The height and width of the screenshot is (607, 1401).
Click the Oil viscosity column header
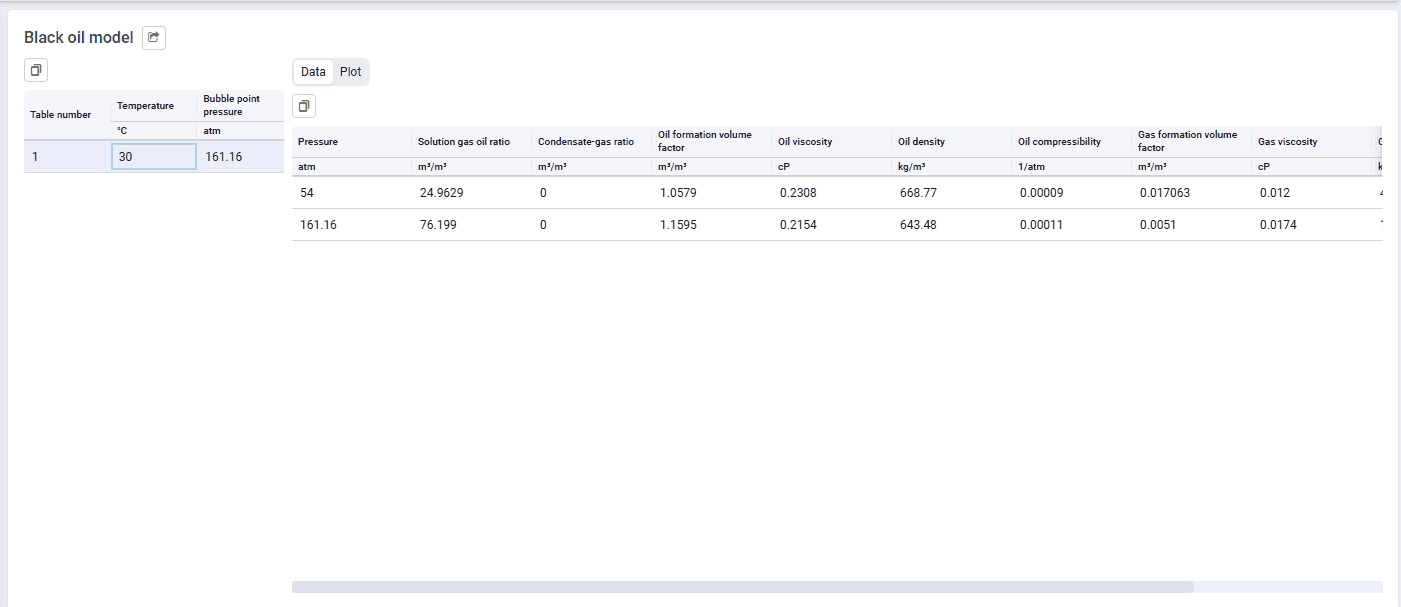point(832,142)
